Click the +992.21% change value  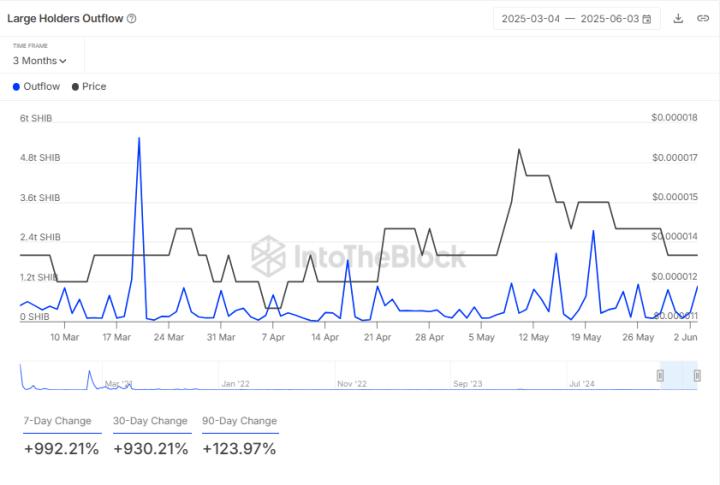point(61,449)
